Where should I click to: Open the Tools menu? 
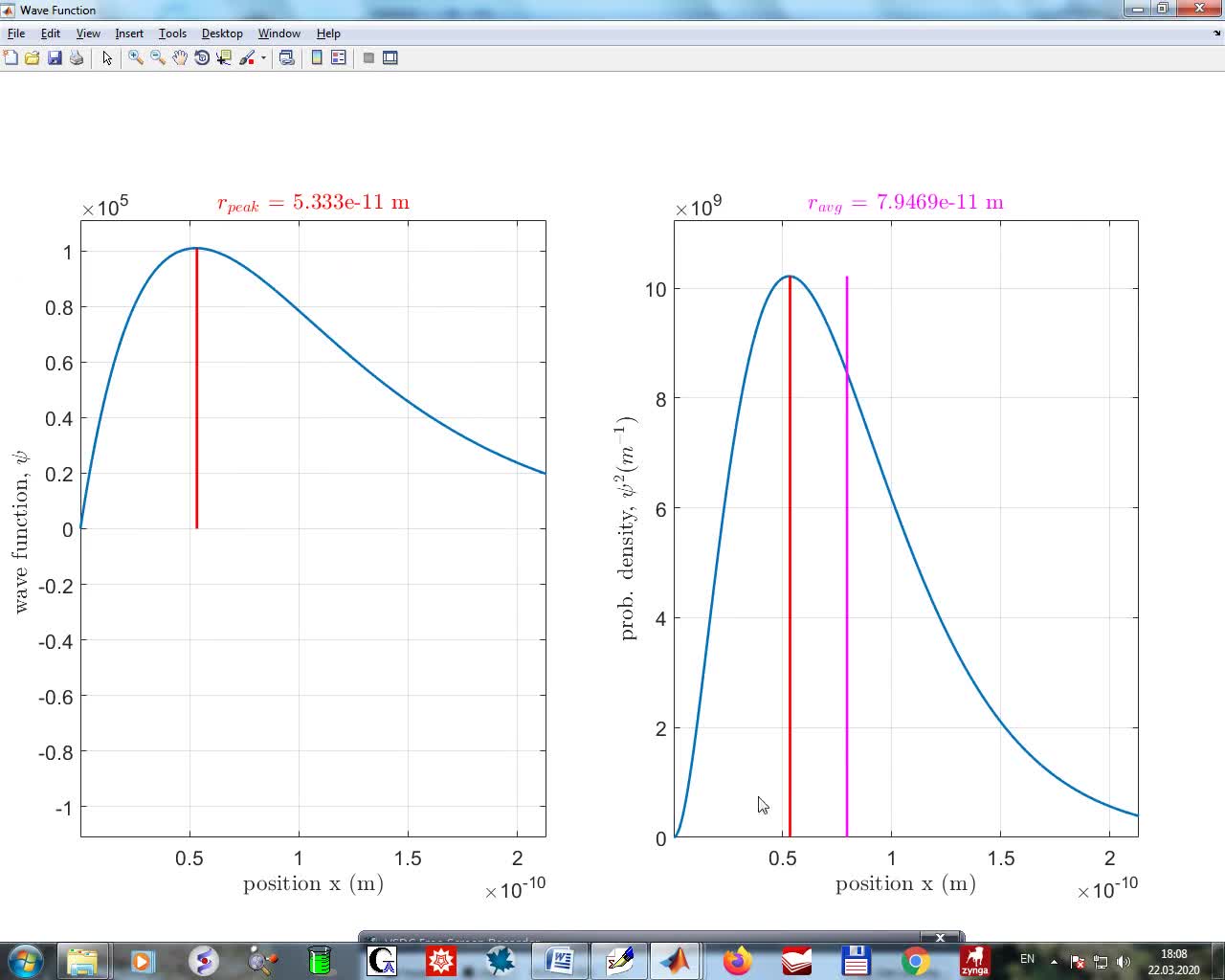click(x=172, y=33)
